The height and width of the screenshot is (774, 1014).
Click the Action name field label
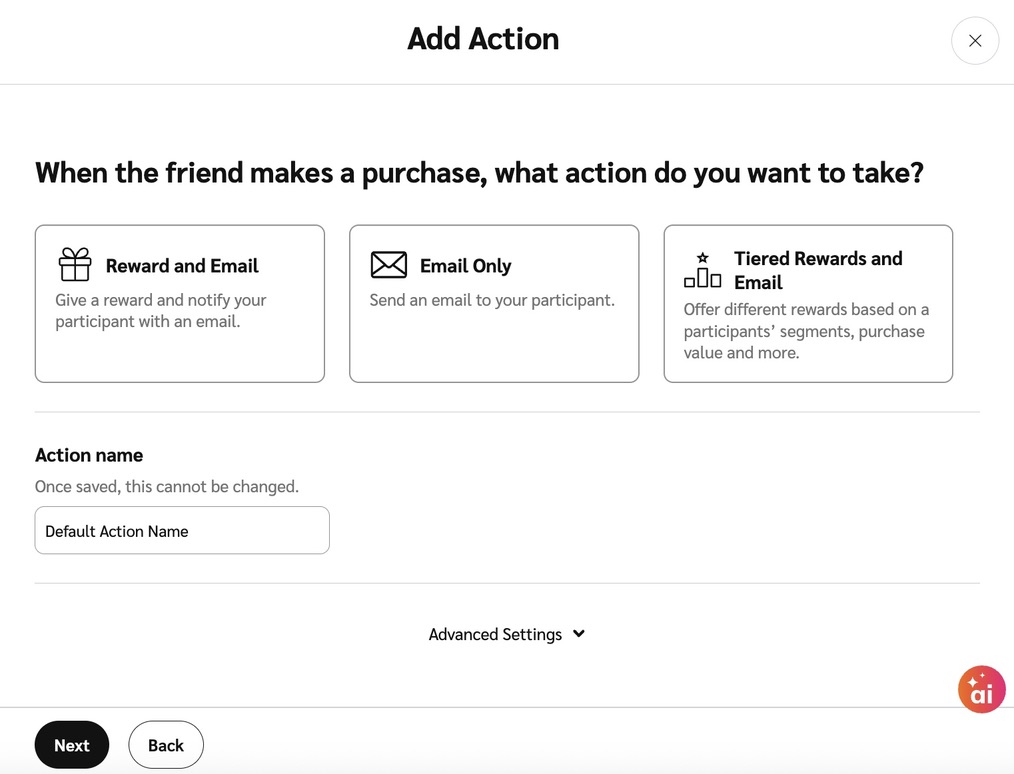[x=89, y=455]
